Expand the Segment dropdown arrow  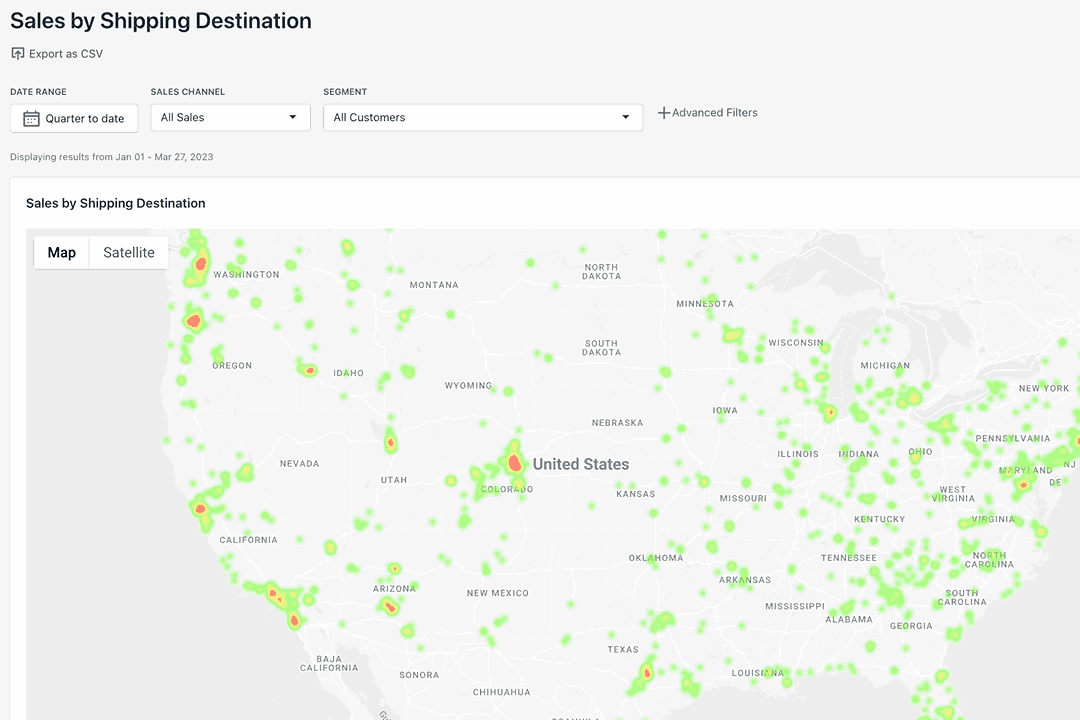click(x=625, y=117)
